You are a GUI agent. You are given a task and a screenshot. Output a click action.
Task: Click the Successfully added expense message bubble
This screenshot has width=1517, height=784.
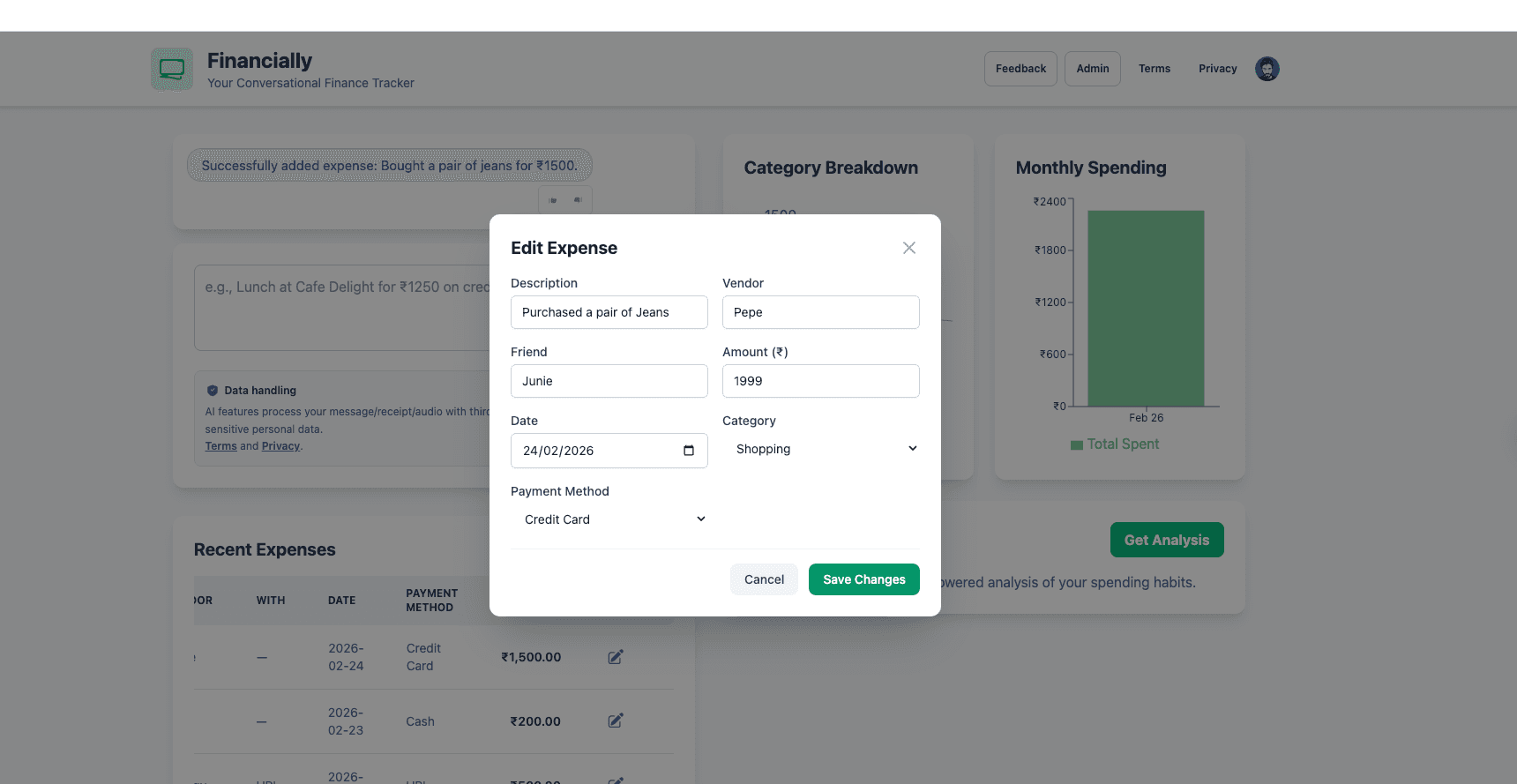click(x=389, y=165)
